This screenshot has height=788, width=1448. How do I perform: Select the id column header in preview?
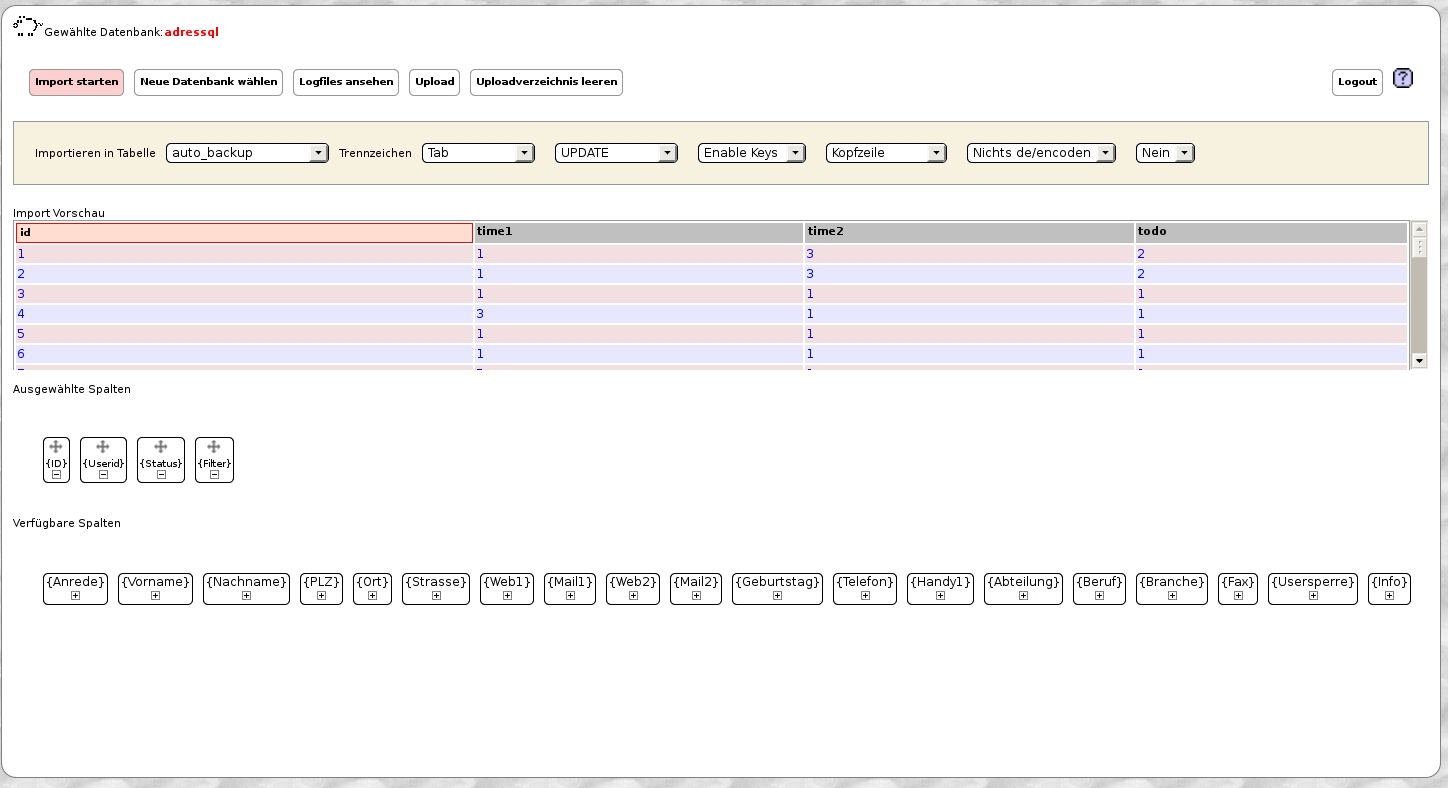pos(244,232)
